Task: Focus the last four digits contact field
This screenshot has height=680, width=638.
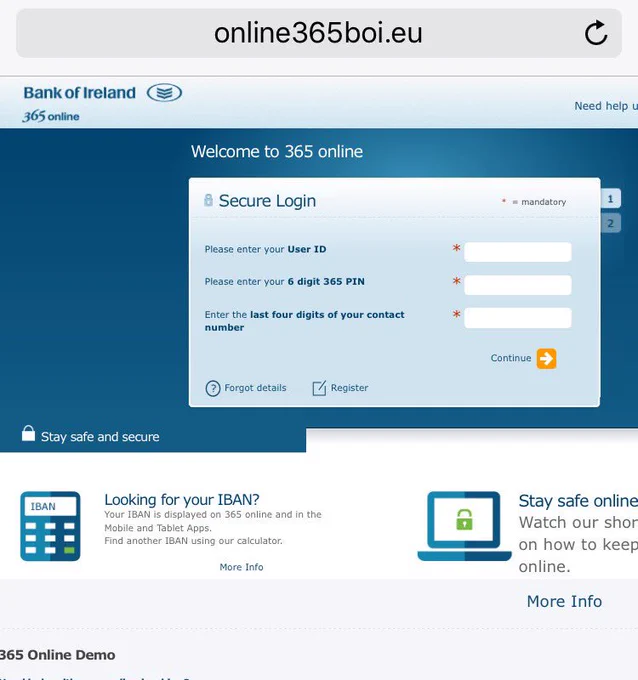Action: click(x=517, y=317)
